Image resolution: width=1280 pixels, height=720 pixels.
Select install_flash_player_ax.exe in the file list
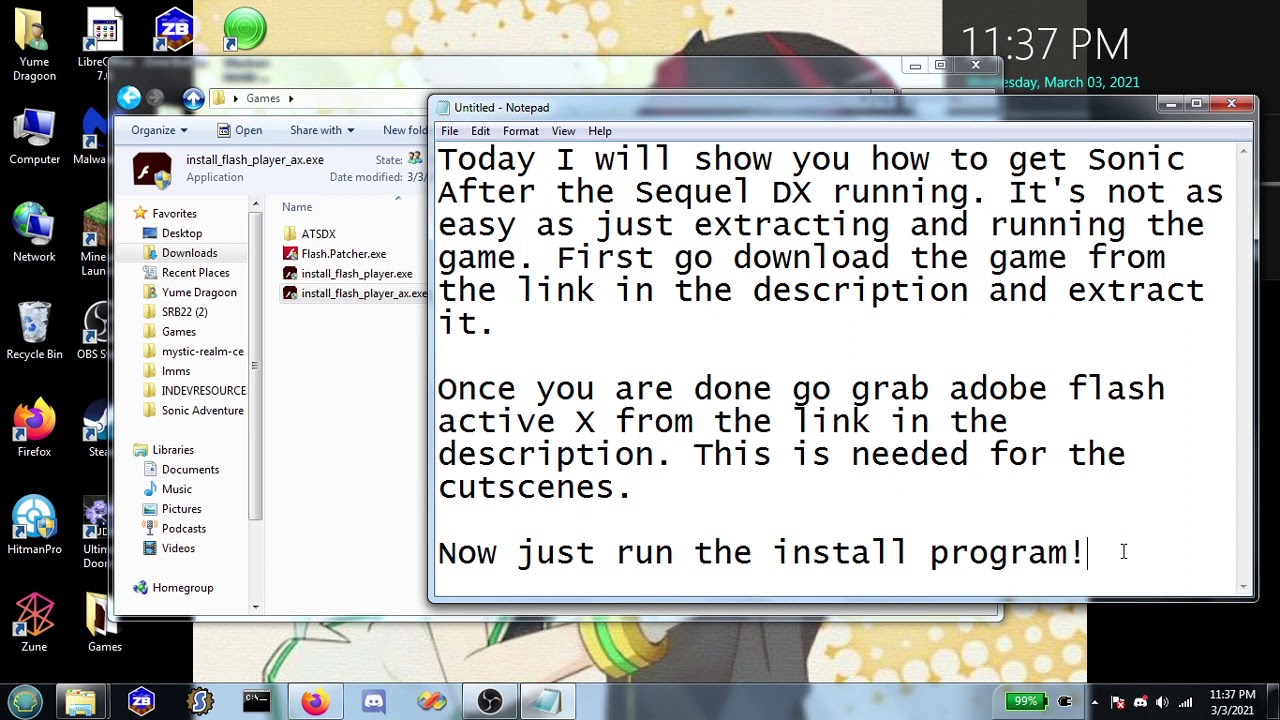click(354, 293)
